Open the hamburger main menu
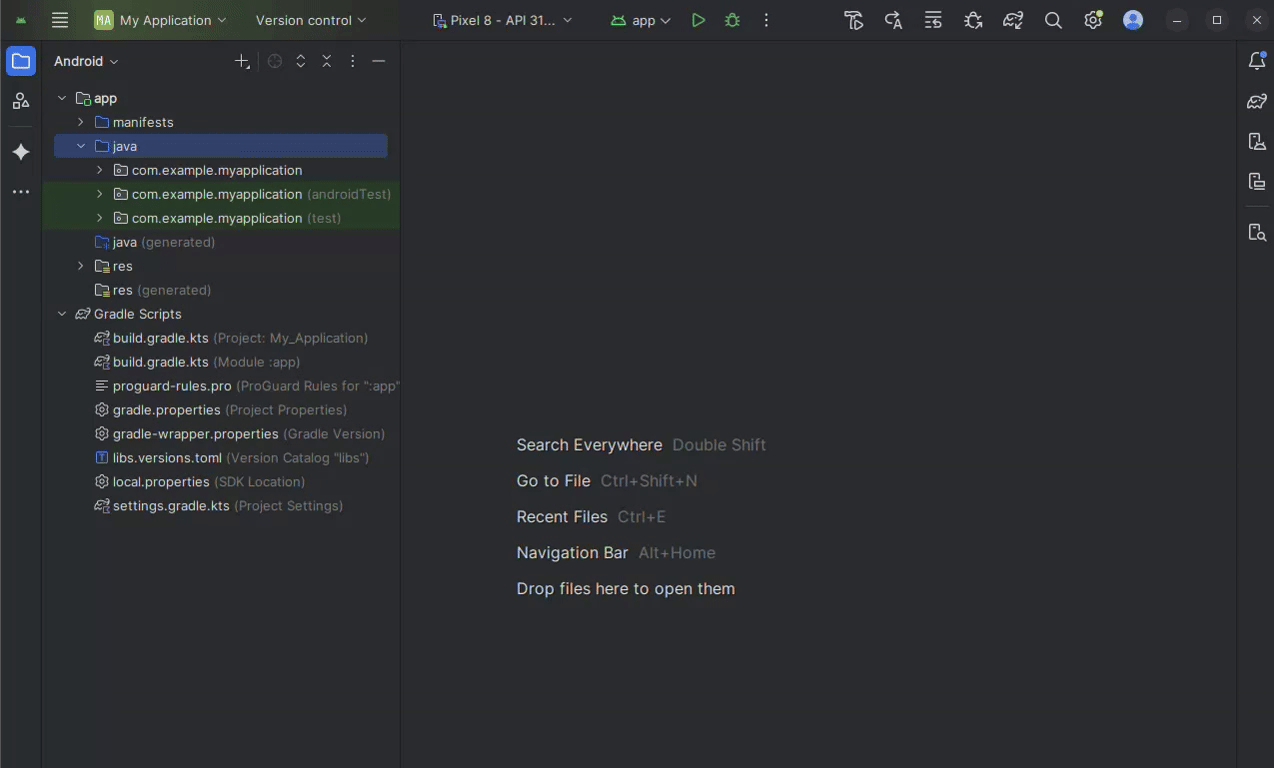 click(60, 20)
